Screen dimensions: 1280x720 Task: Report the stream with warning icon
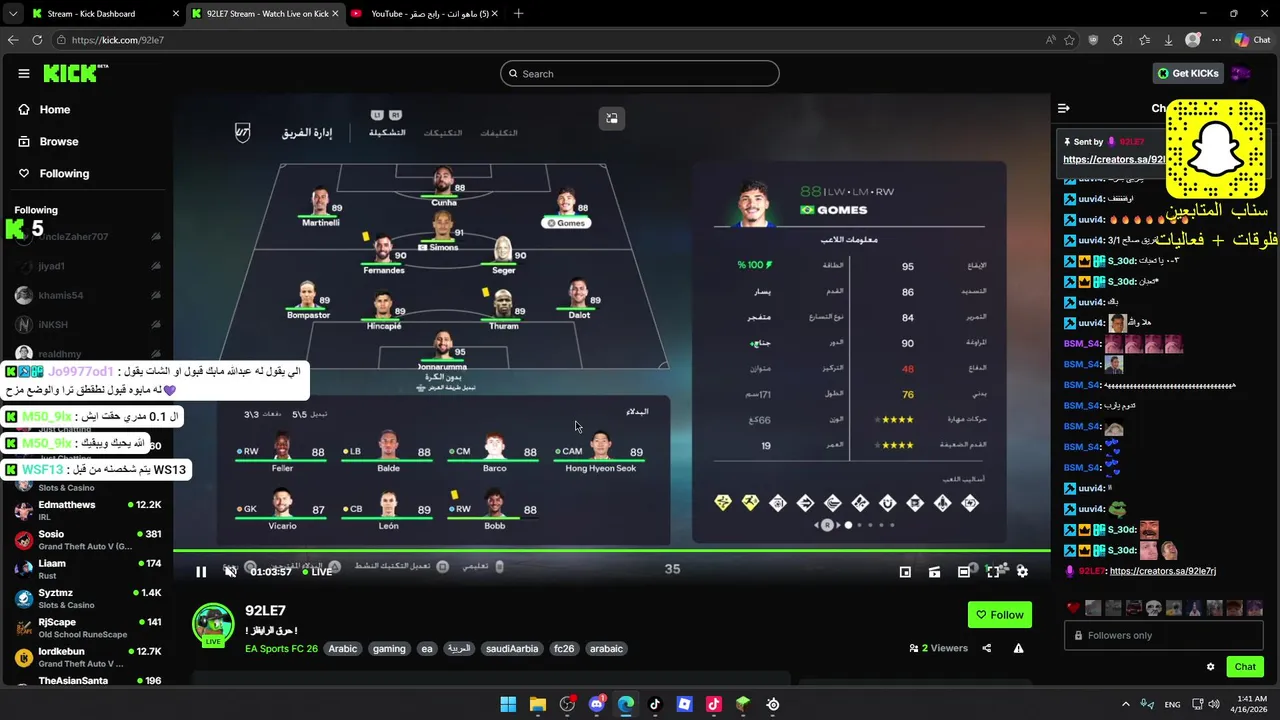click(x=1018, y=648)
